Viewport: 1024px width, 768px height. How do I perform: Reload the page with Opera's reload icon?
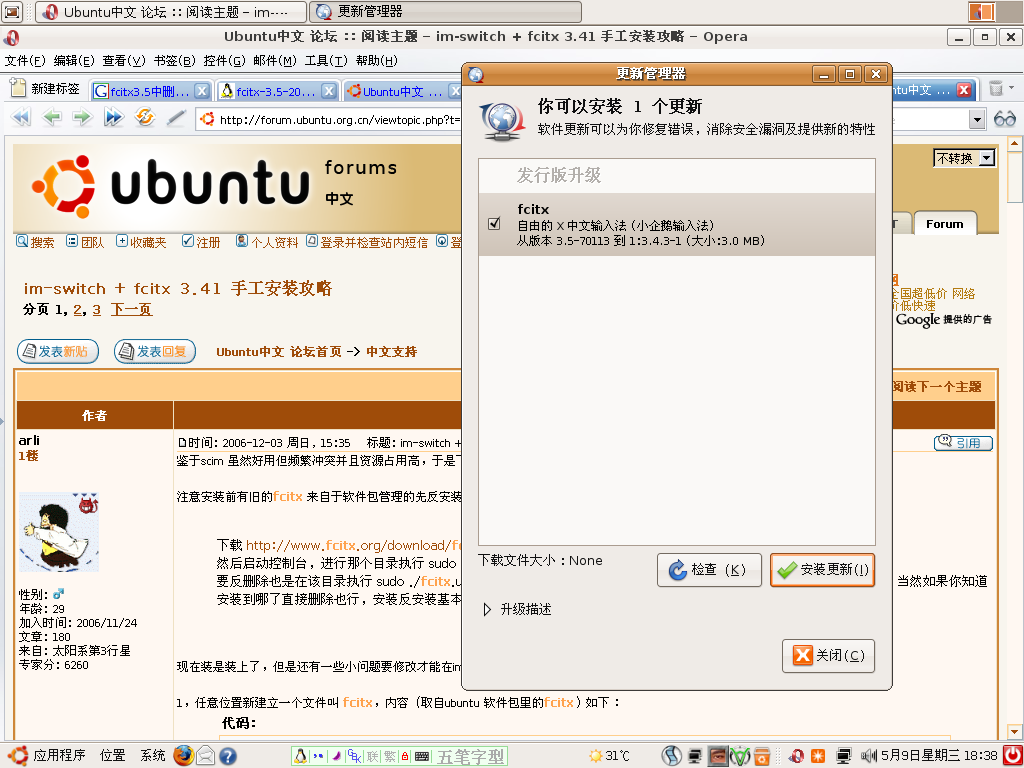point(144,118)
